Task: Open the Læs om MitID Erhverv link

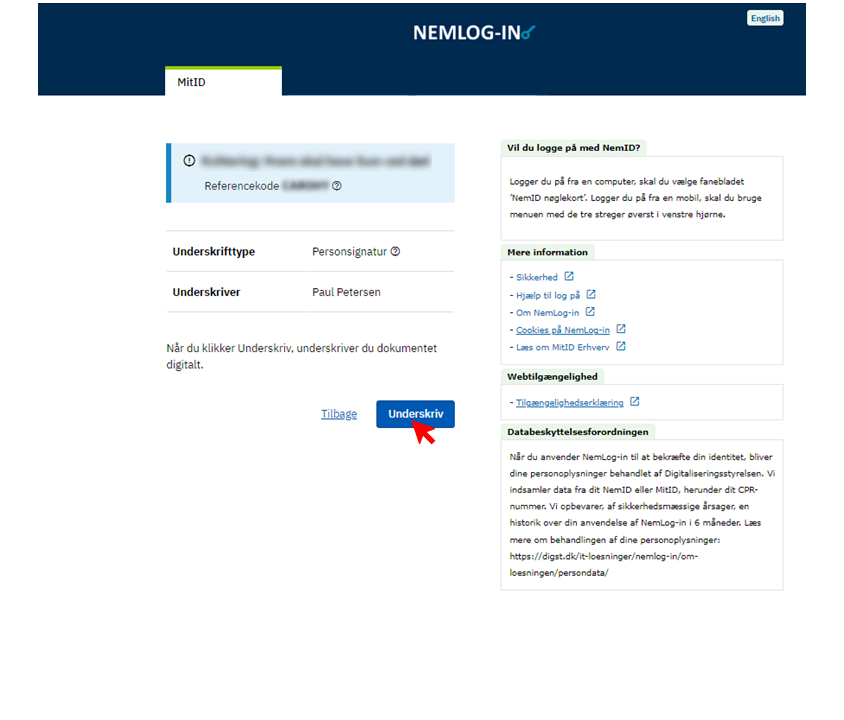Action: coord(562,347)
